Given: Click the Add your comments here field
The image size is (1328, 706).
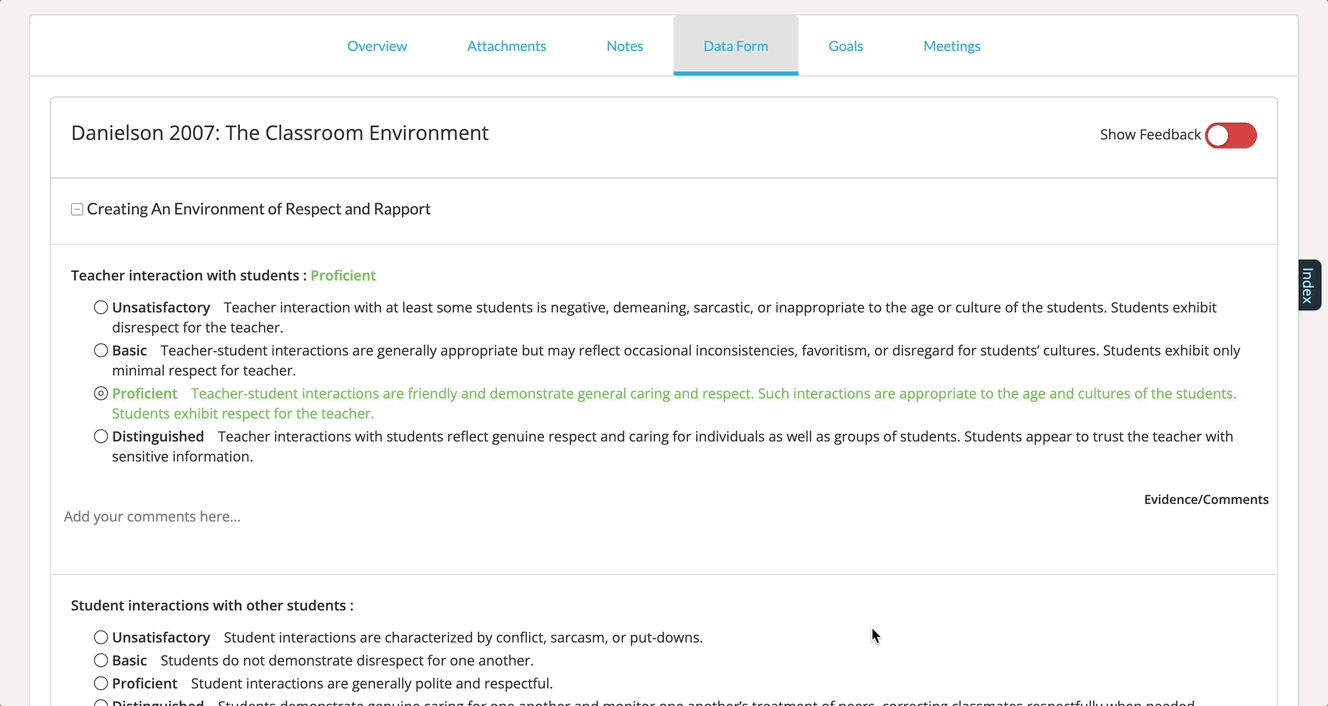Looking at the screenshot, I should click(400, 517).
